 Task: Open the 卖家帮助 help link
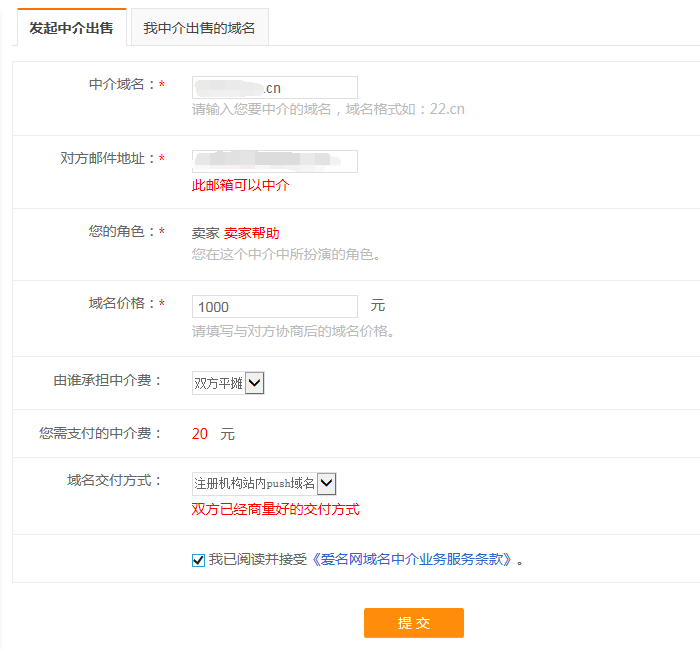coord(251,233)
